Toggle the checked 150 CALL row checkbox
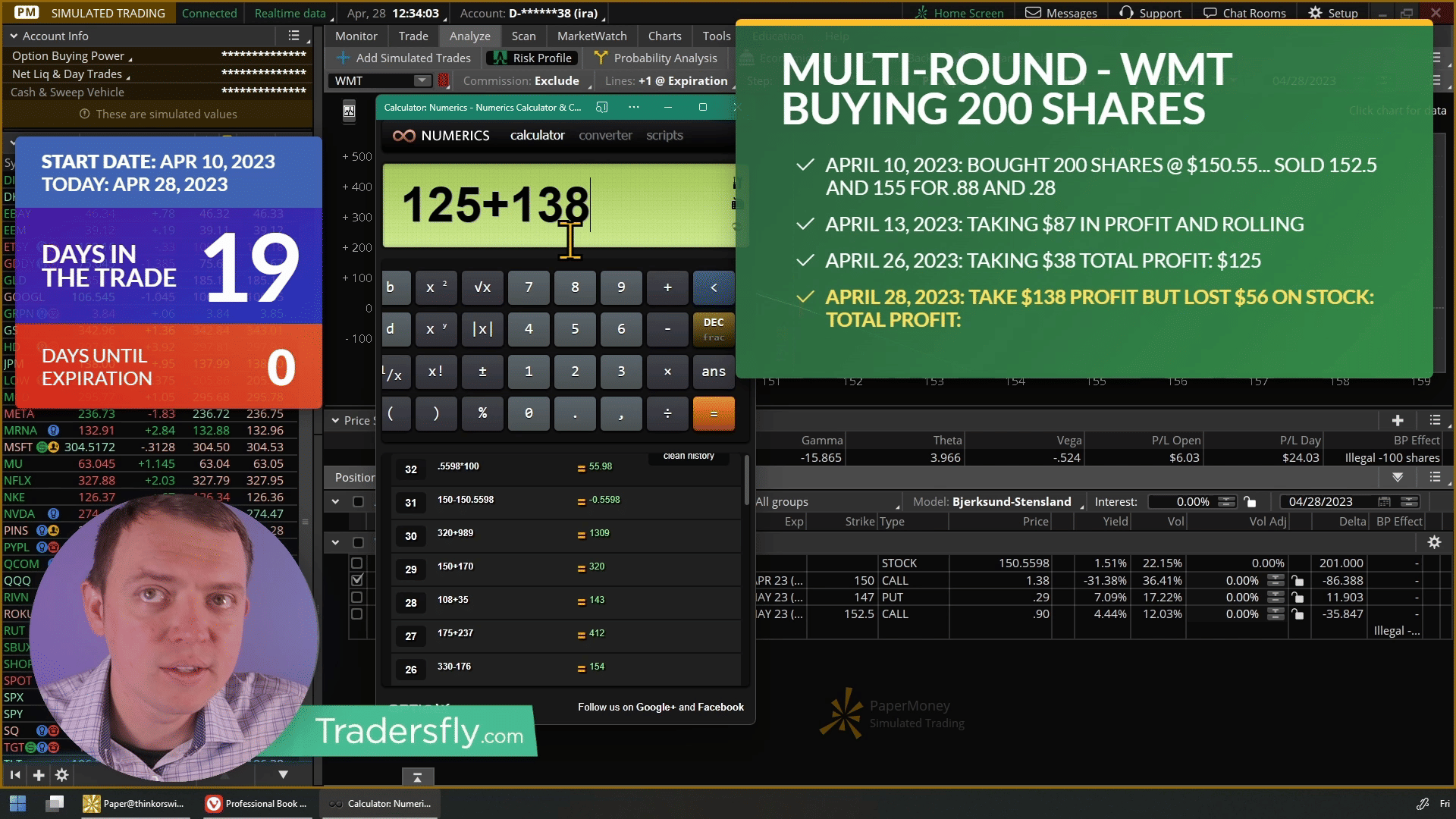Image resolution: width=1456 pixels, height=819 pixels. coord(357,580)
